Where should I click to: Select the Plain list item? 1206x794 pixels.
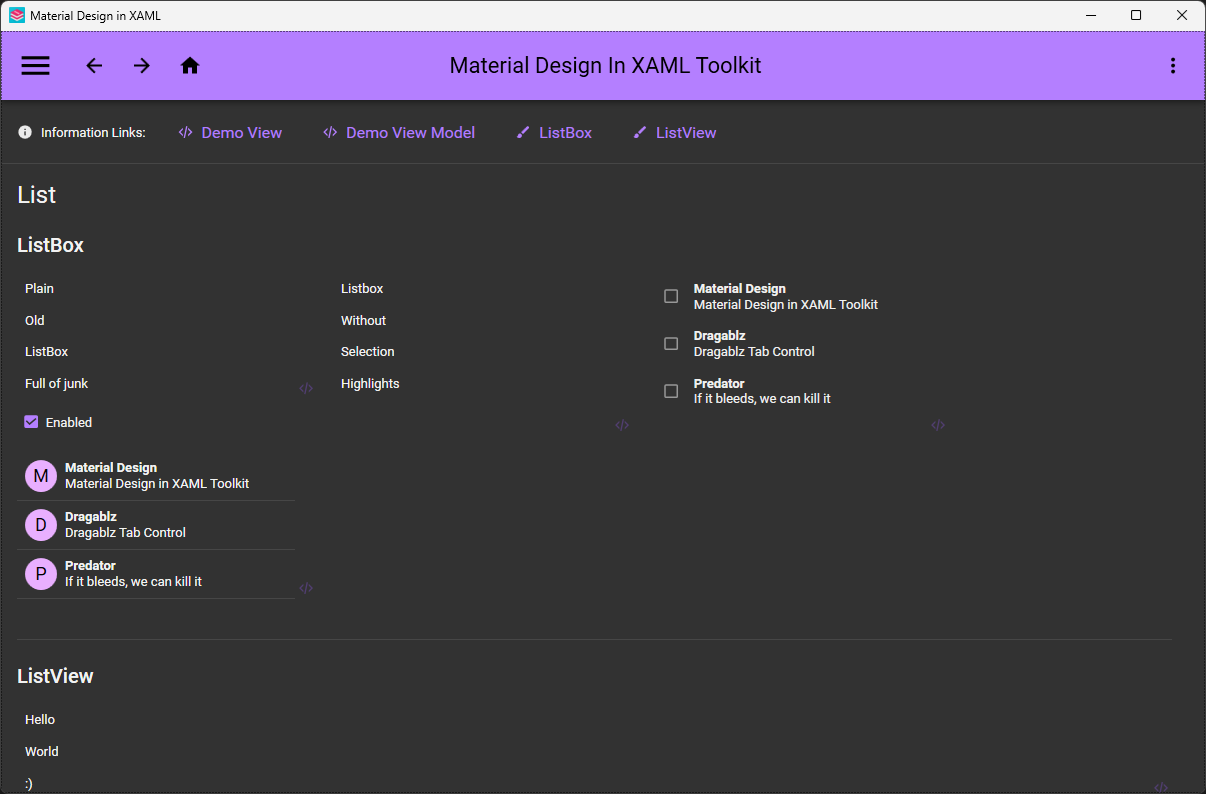[156, 288]
